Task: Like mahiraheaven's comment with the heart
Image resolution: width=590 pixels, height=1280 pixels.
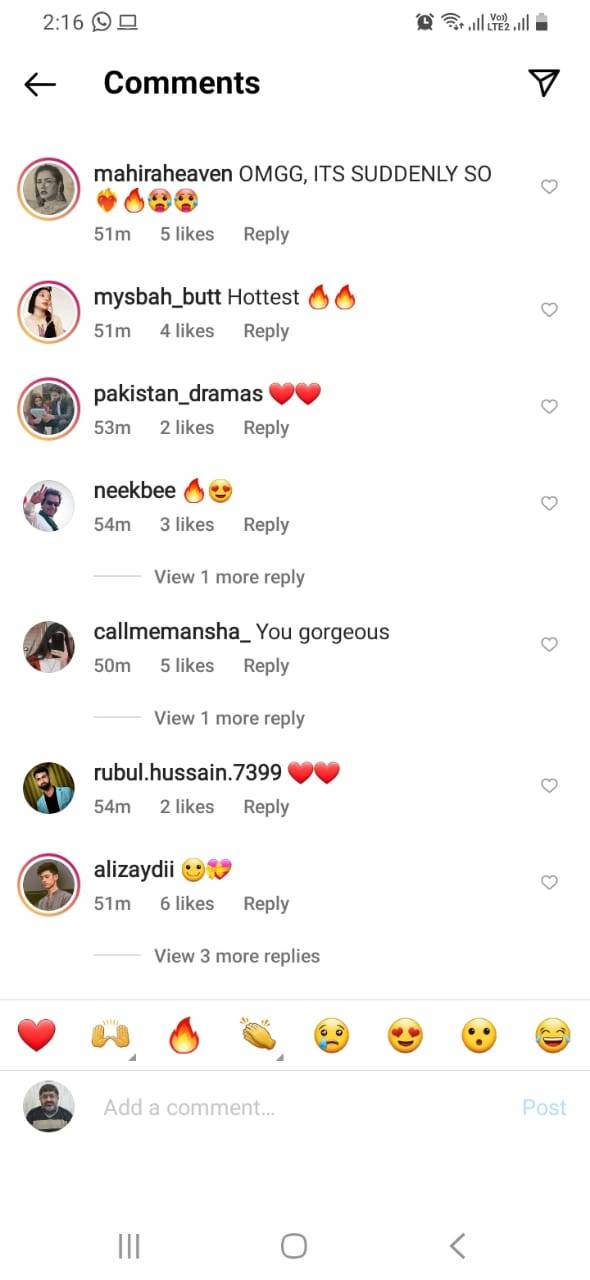Action: click(549, 186)
